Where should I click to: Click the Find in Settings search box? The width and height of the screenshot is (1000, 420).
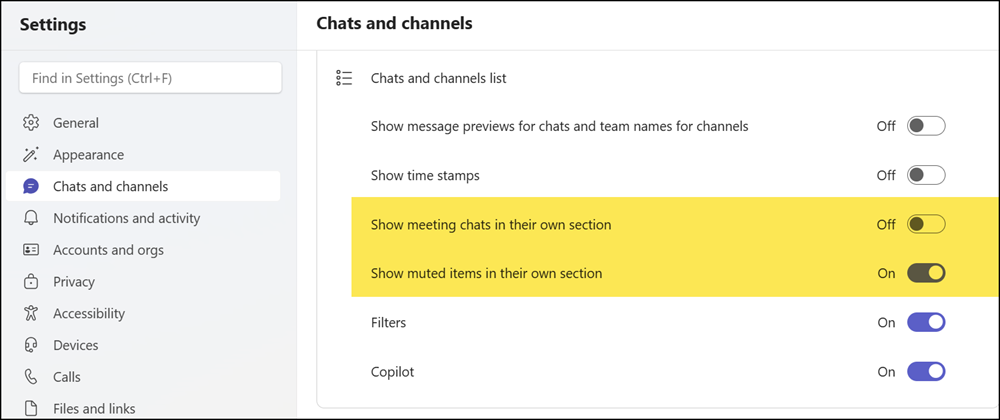coord(151,78)
